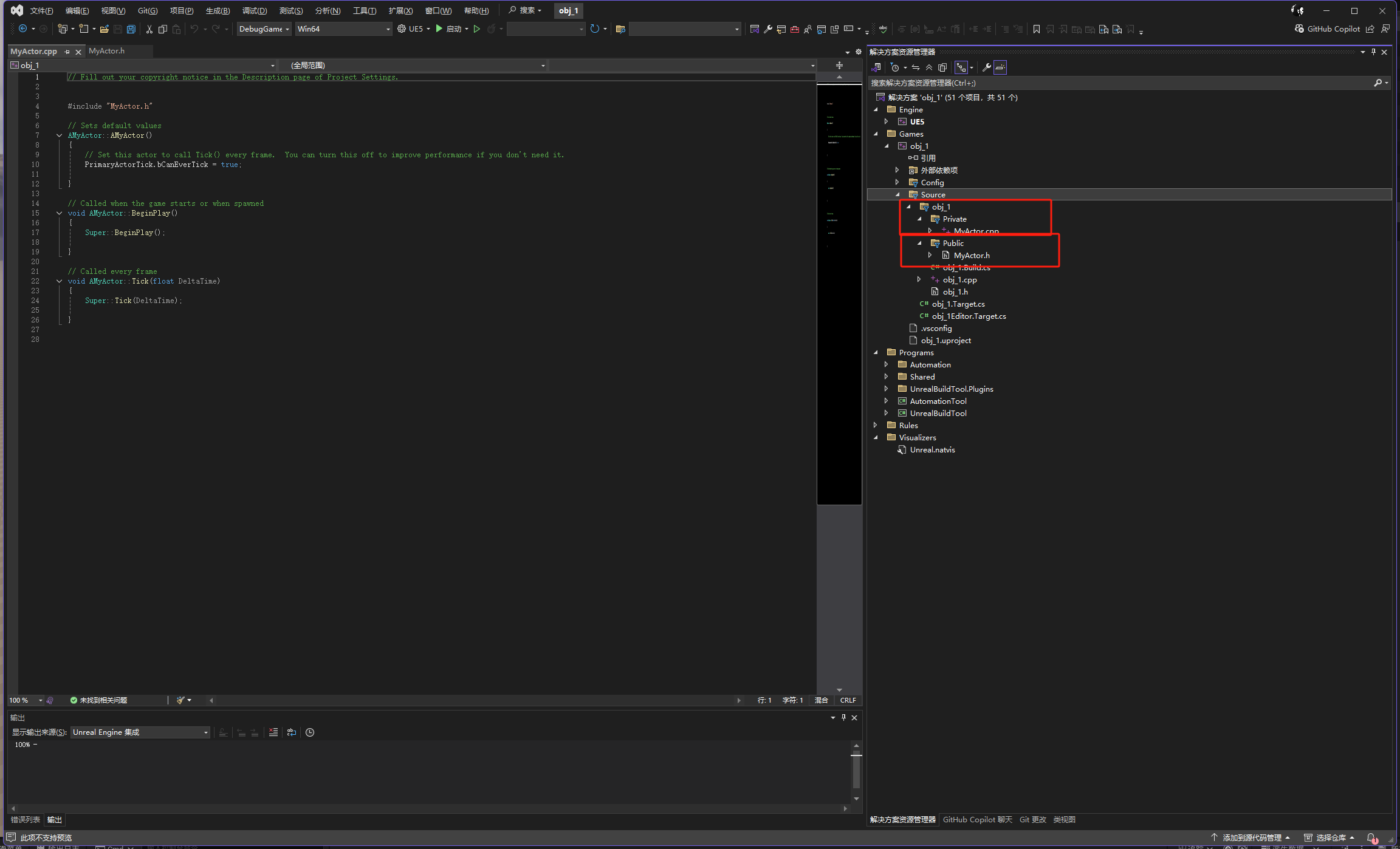Viewport: 1400px width, 849px height.
Task: Click the editor split window handle
Action: tap(839, 65)
